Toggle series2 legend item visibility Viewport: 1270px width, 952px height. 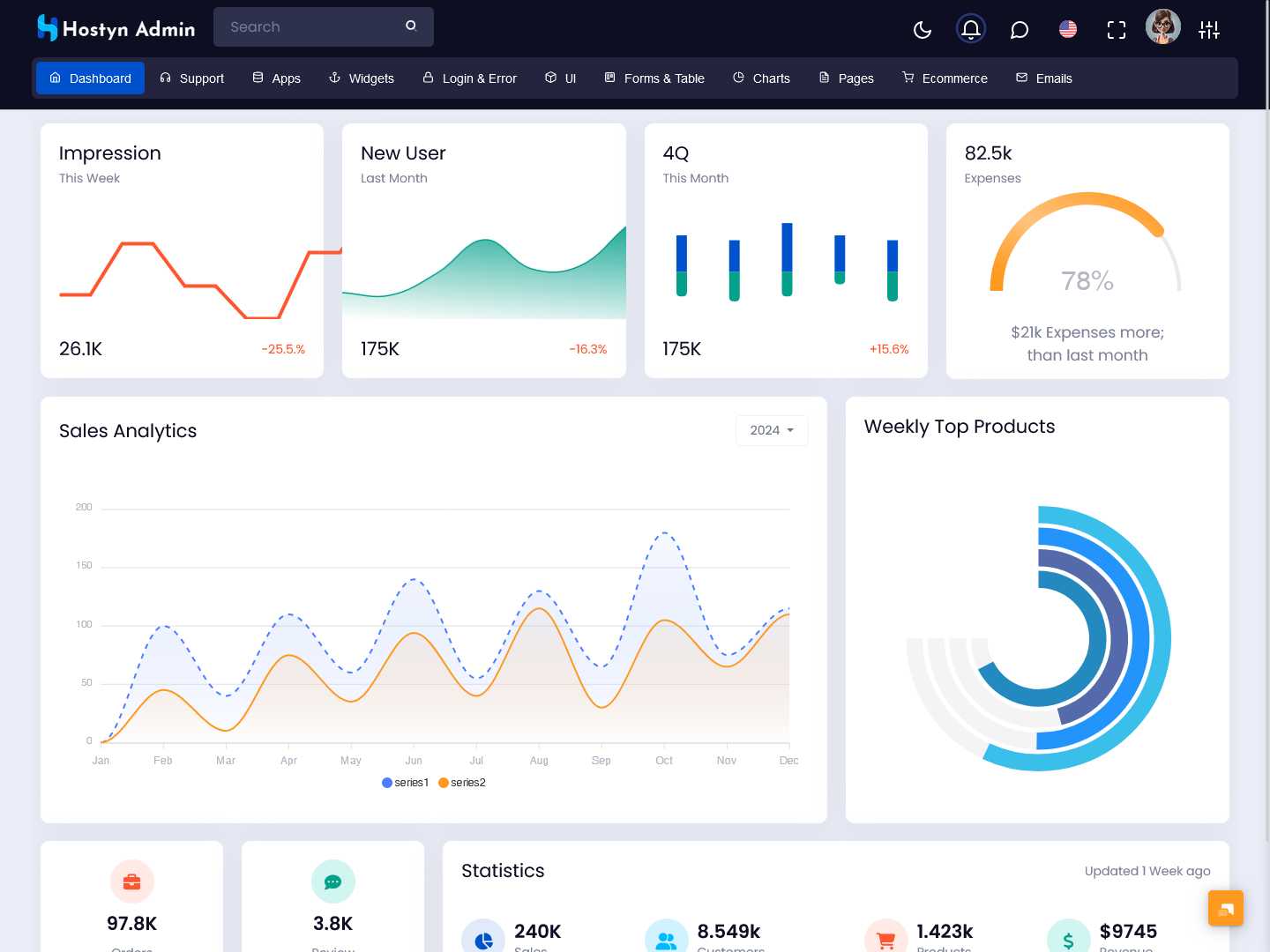click(462, 783)
